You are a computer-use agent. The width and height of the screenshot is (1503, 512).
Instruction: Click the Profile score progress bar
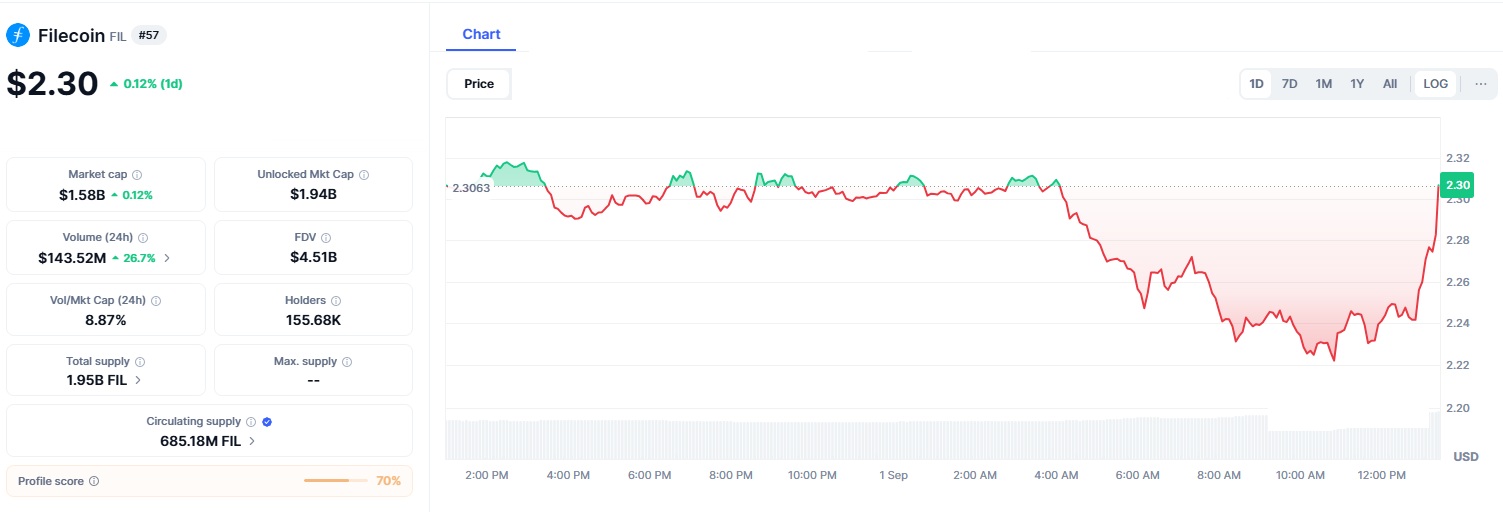tap(336, 481)
